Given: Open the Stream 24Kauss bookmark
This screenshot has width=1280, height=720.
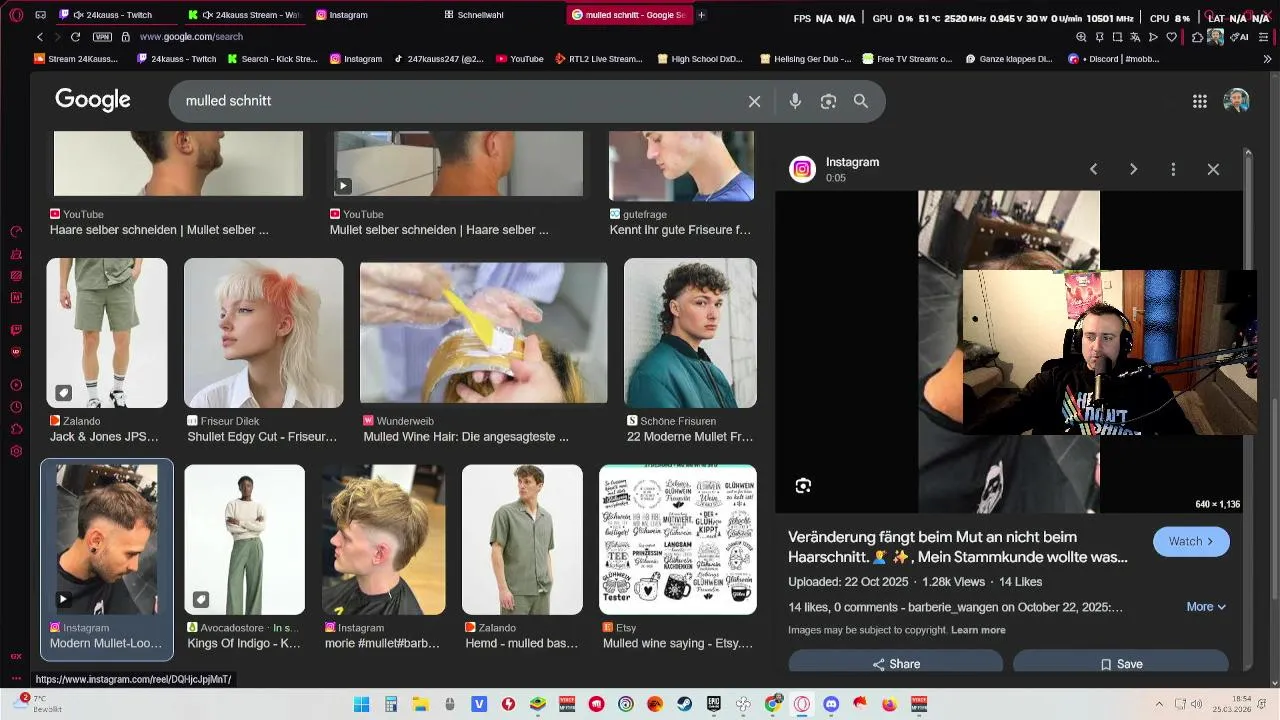Looking at the screenshot, I should click(x=76, y=59).
